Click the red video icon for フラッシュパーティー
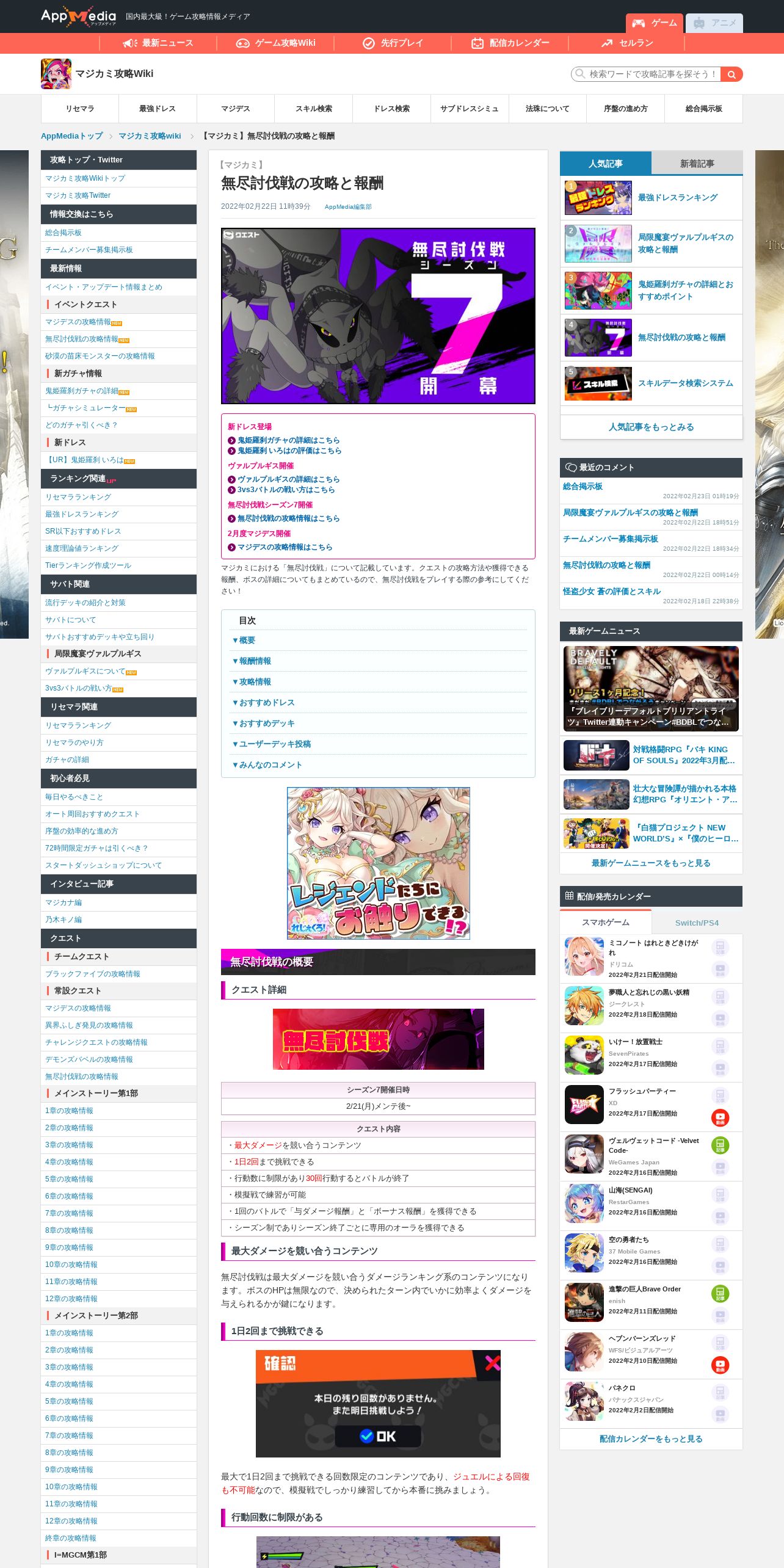 click(720, 1117)
